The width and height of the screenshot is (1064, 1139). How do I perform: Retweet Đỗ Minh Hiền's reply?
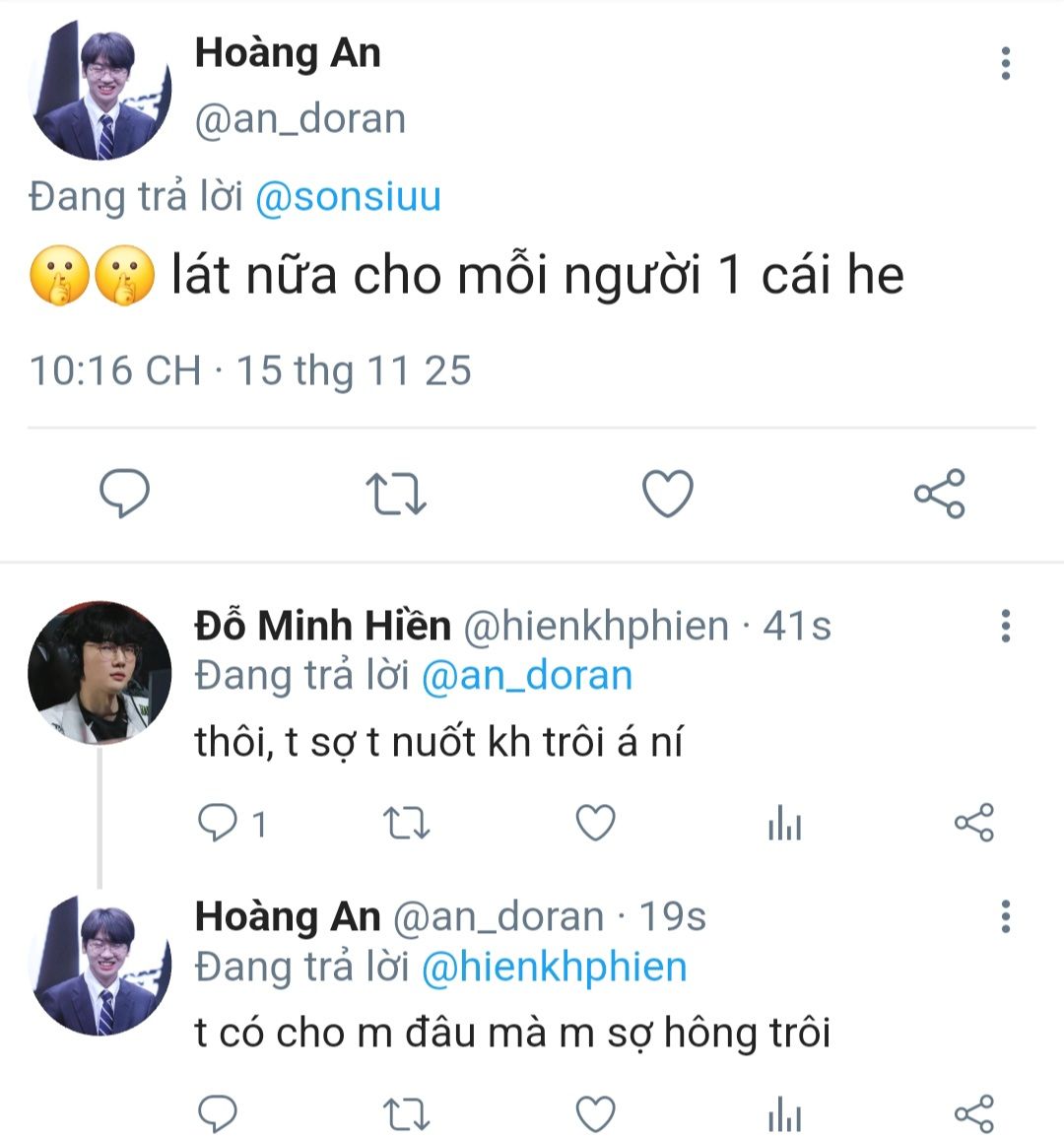[x=406, y=823]
